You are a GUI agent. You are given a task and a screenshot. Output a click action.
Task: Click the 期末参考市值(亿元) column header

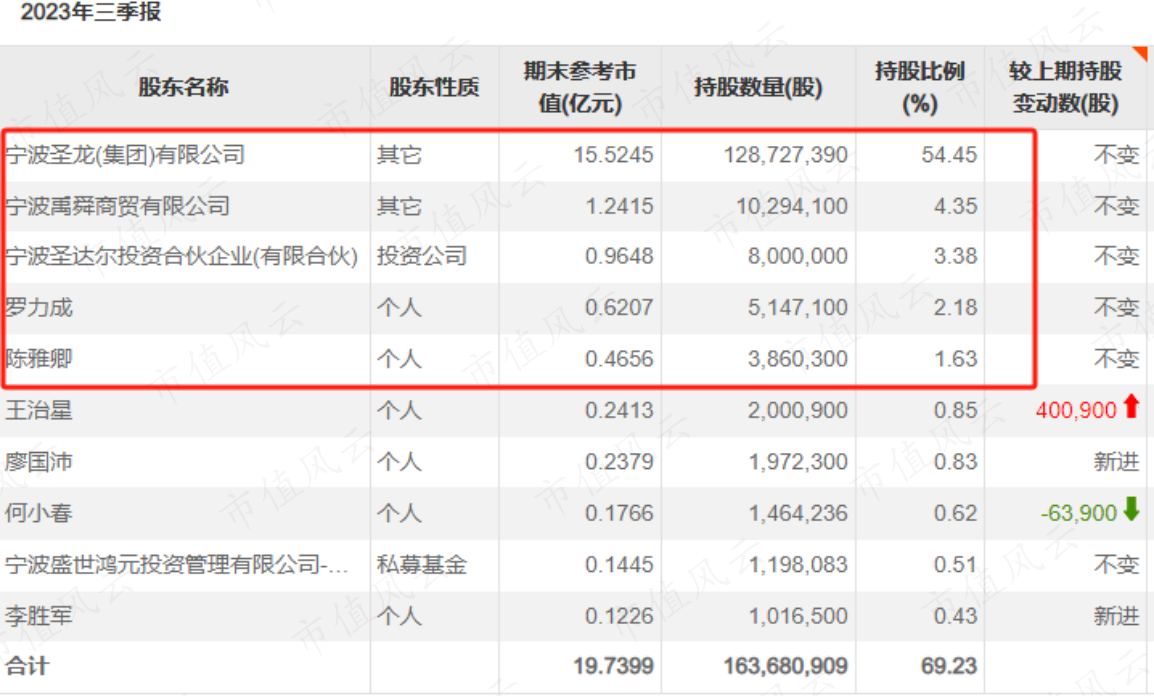[x=580, y=87]
